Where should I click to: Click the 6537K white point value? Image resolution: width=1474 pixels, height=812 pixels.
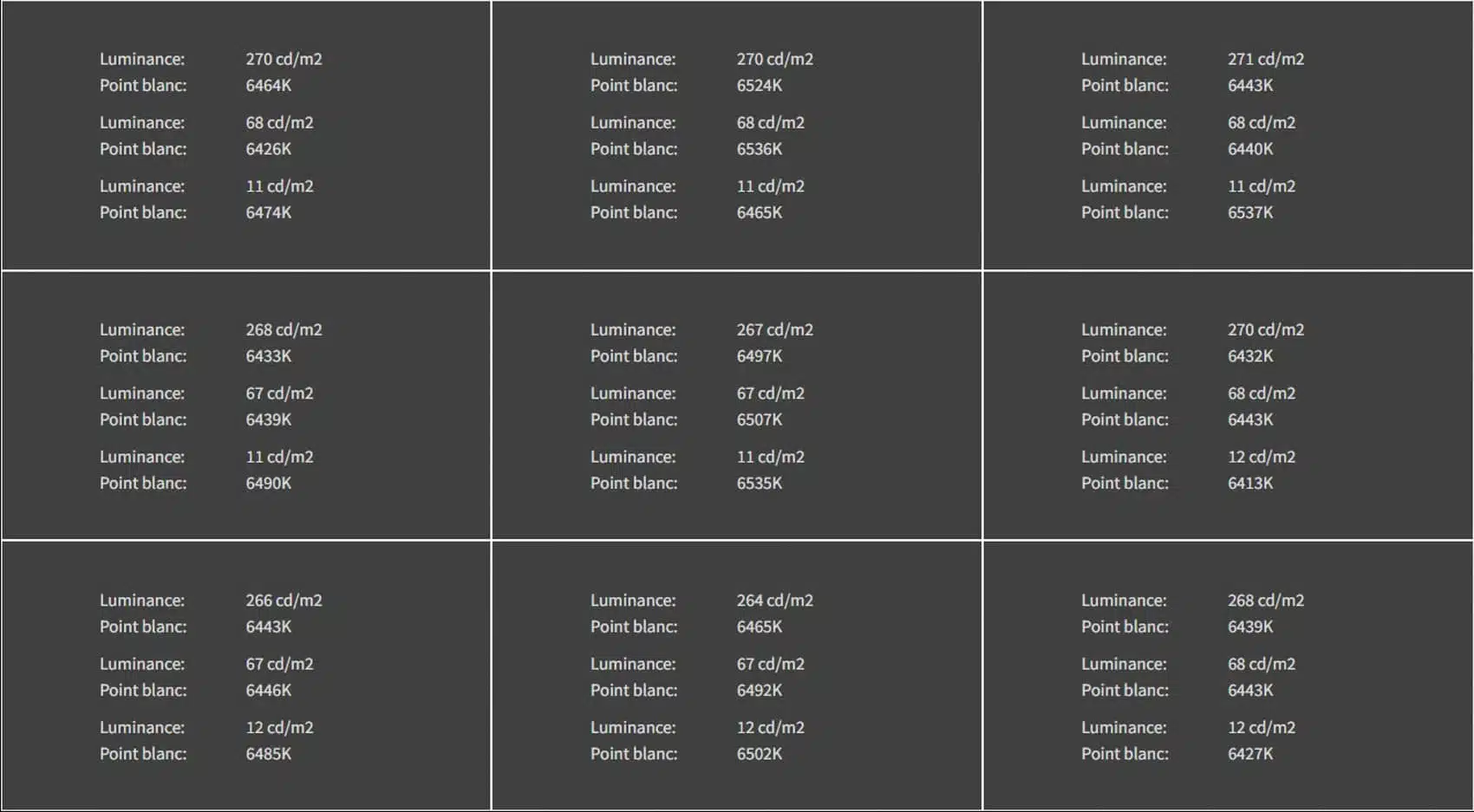1250,212
